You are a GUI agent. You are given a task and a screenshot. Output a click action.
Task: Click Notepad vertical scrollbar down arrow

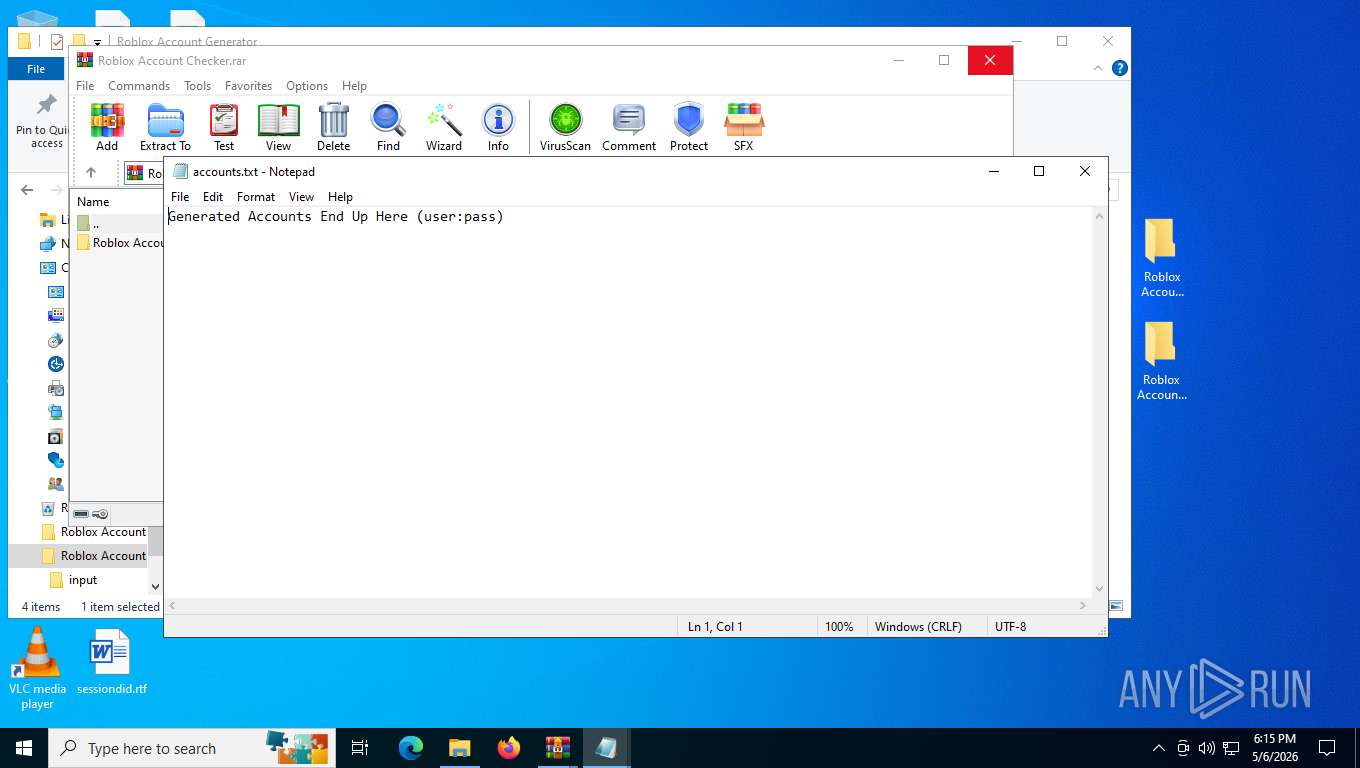[1100, 589]
